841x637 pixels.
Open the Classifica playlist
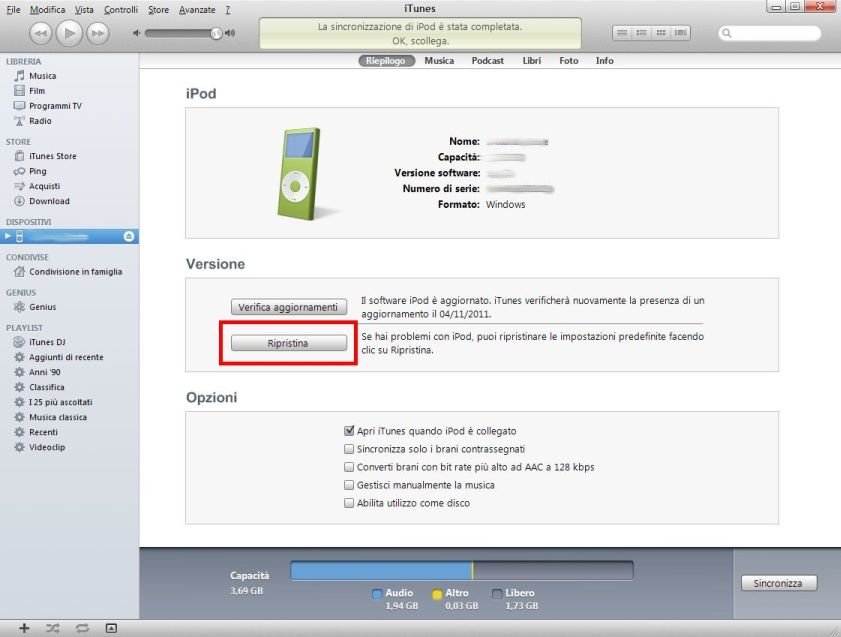tap(47, 387)
